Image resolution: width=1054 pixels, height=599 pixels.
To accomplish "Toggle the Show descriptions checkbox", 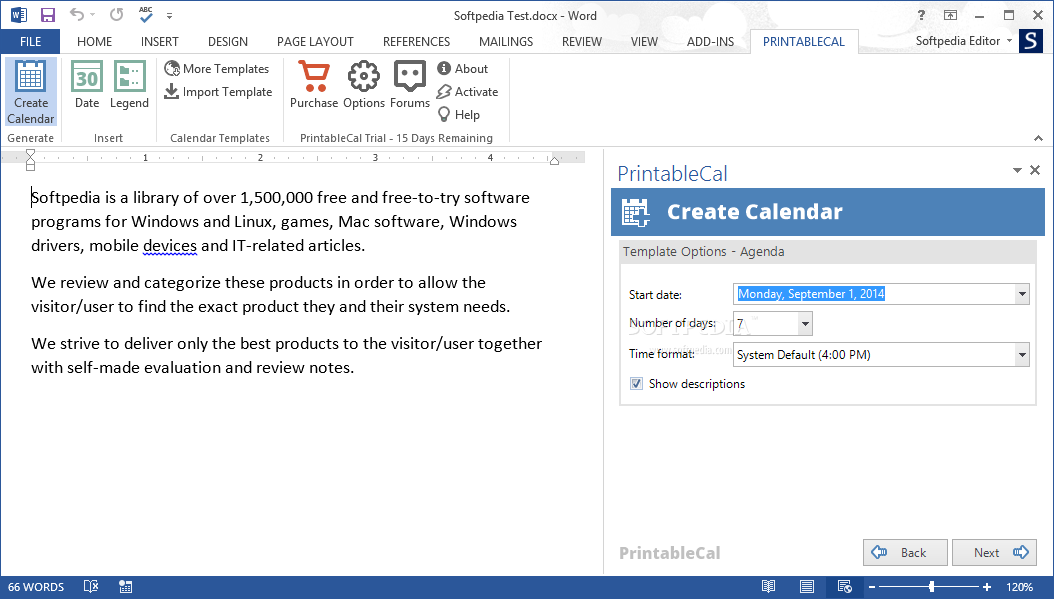I will 636,384.
